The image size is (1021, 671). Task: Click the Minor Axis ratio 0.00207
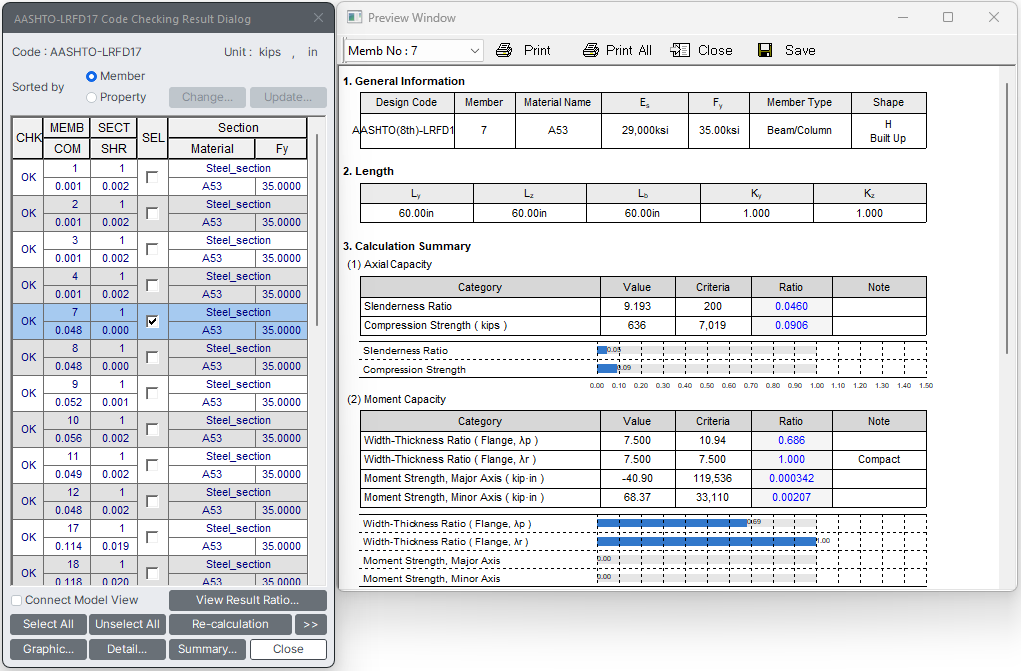coord(791,497)
